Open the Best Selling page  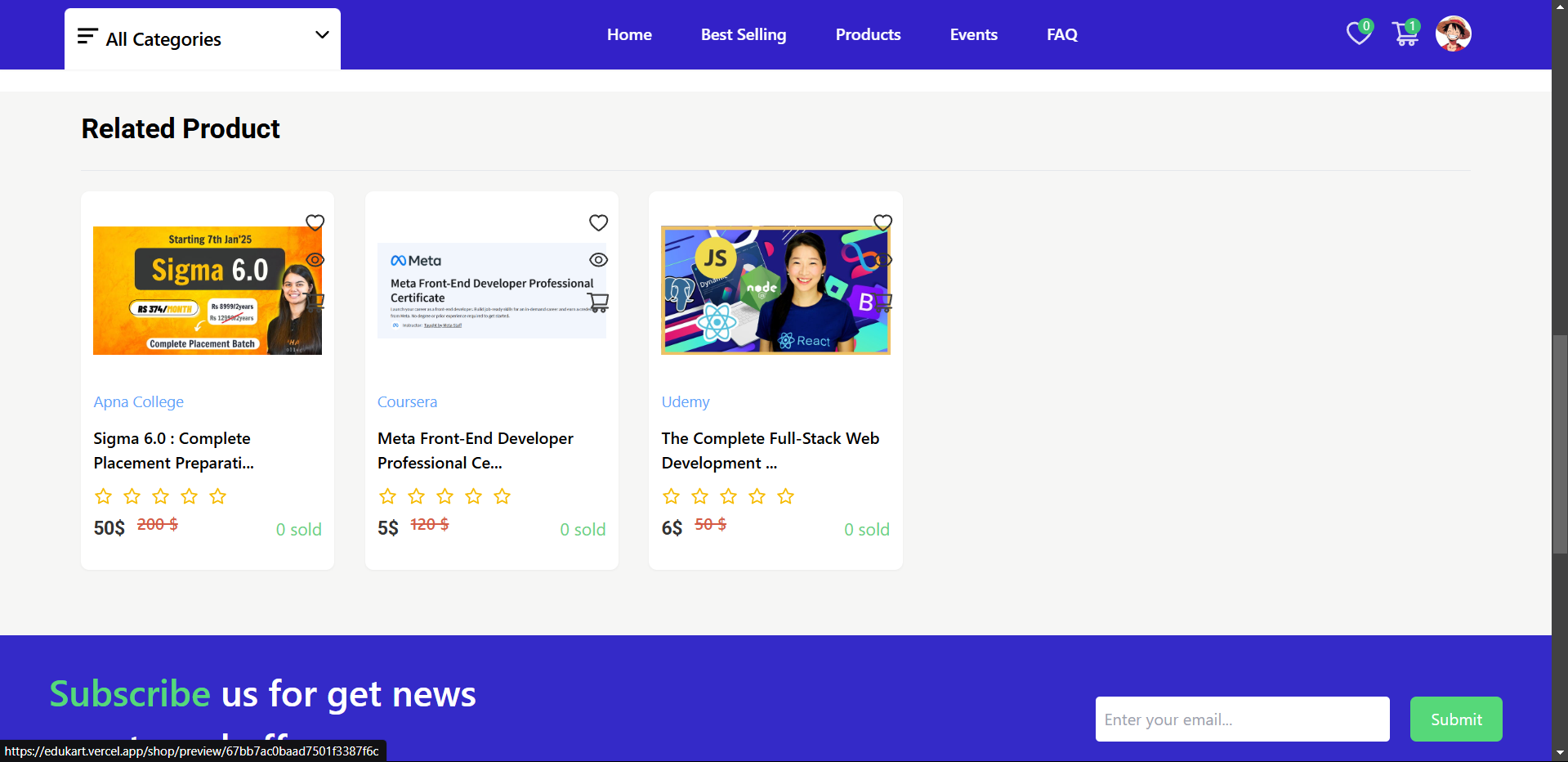744,34
